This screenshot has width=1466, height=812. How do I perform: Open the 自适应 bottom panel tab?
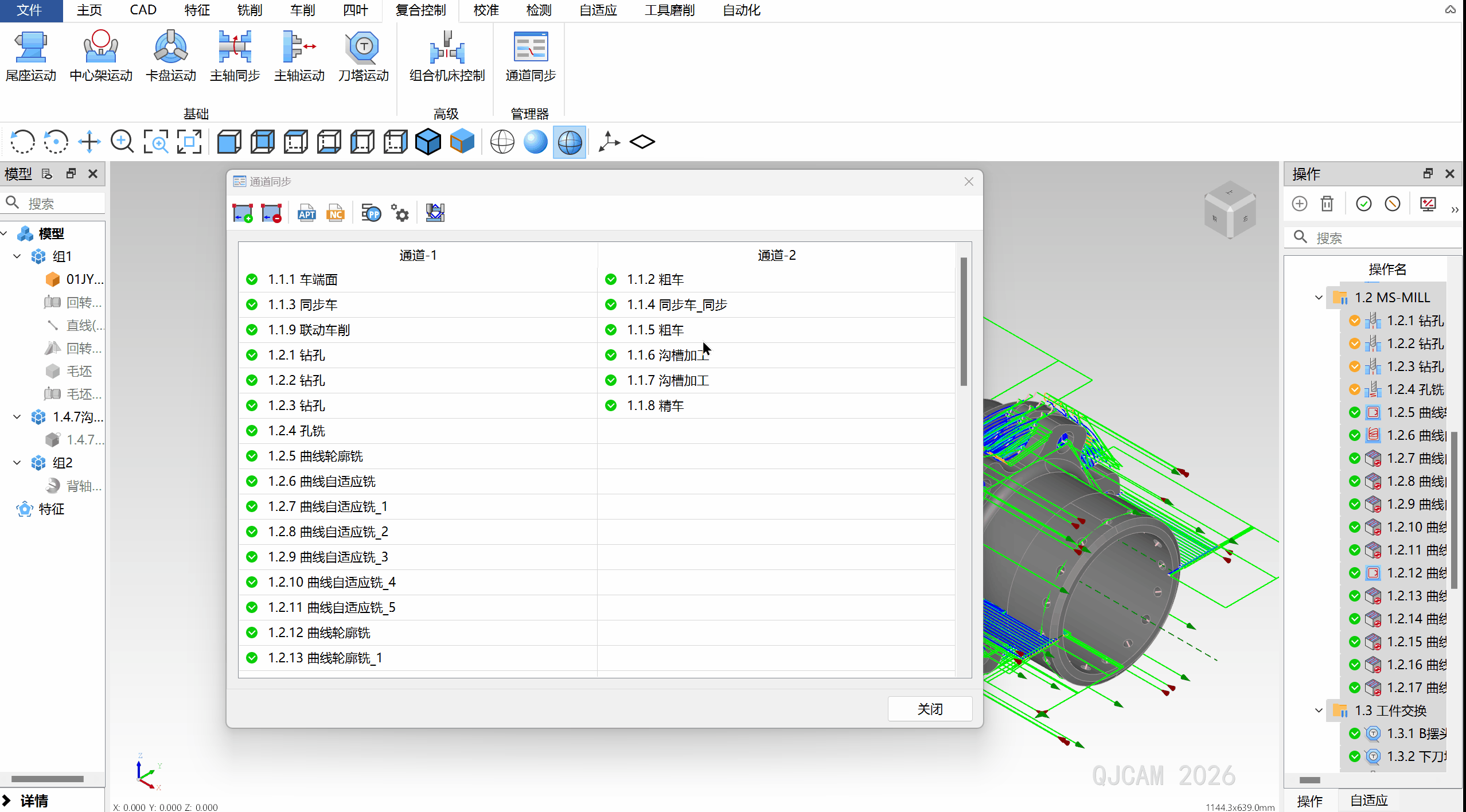tap(1368, 801)
